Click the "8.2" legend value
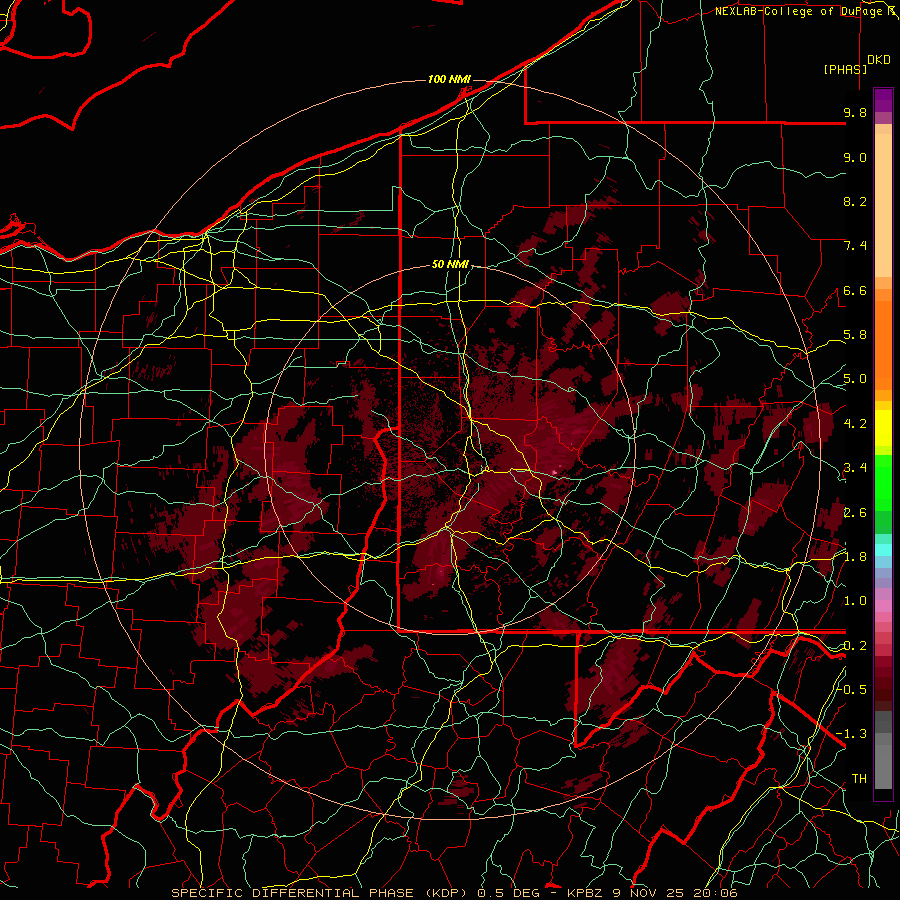 pyautogui.click(x=855, y=201)
